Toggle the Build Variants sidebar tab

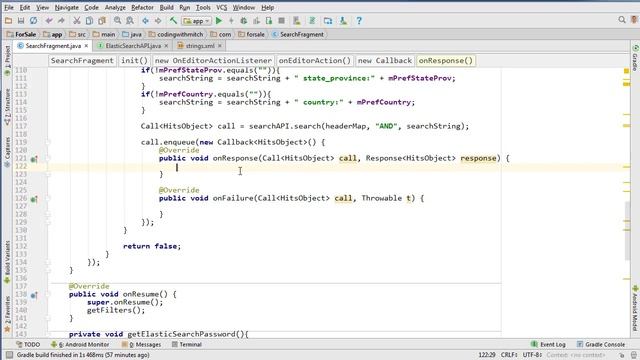point(7,261)
